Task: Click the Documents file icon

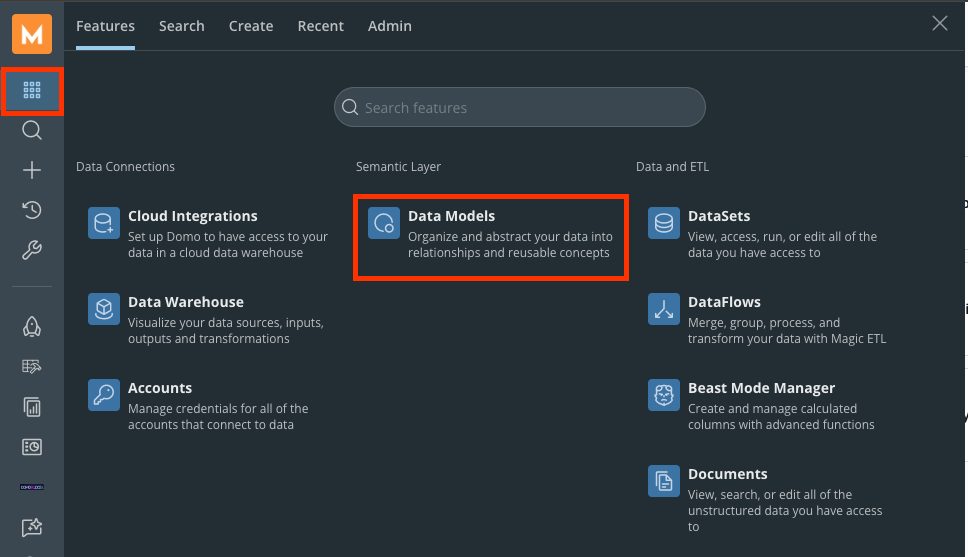Action: [664, 481]
